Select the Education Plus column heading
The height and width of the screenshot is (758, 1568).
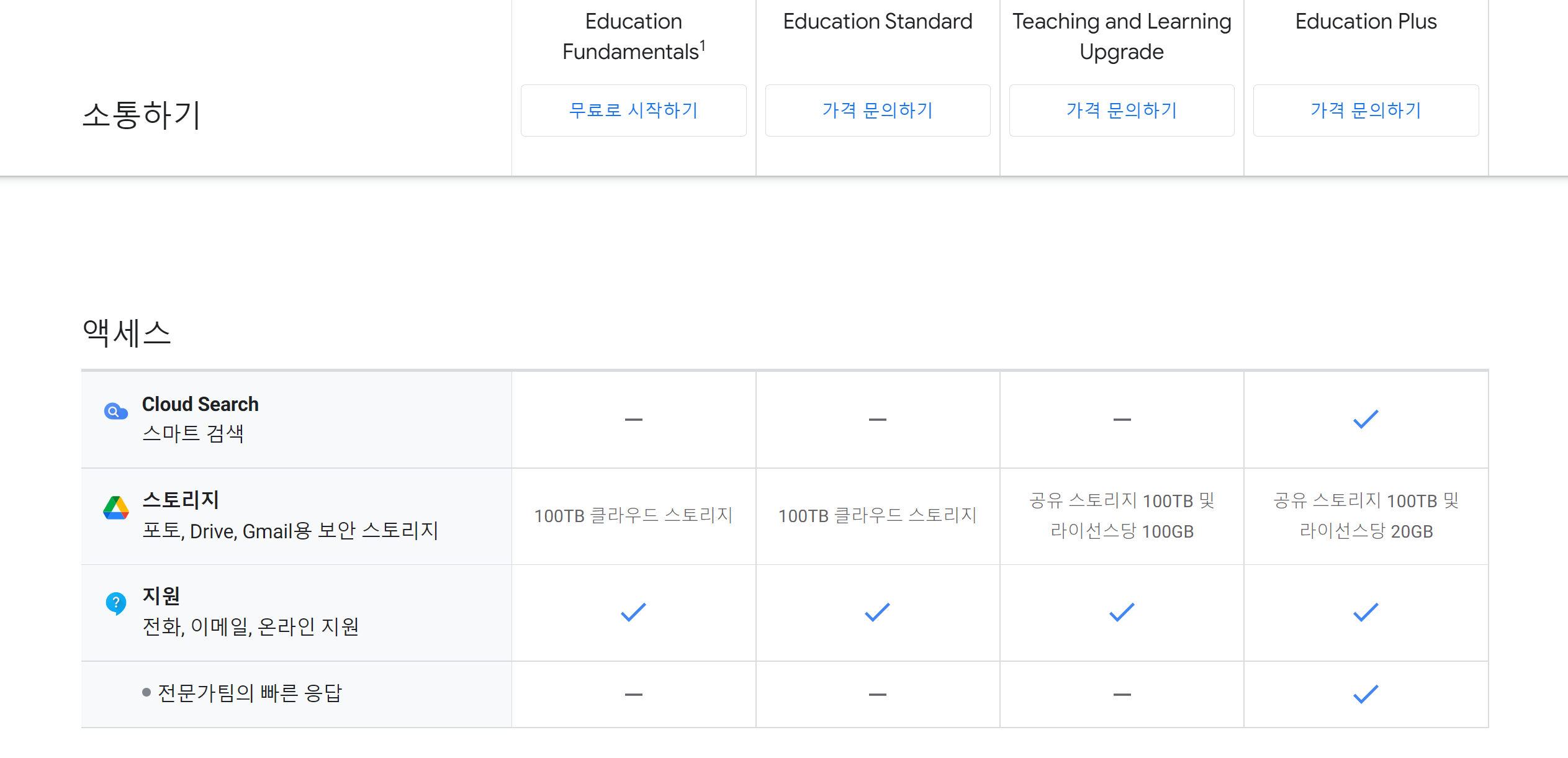click(1366, 21)
